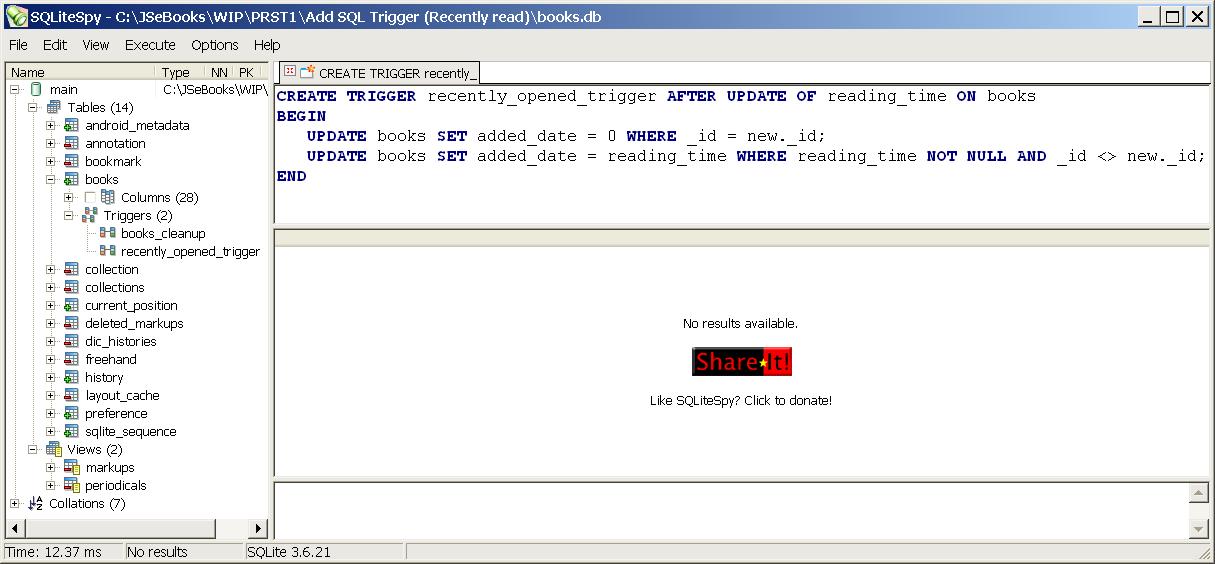Click the dic_histories table icon

coord(72,342)
